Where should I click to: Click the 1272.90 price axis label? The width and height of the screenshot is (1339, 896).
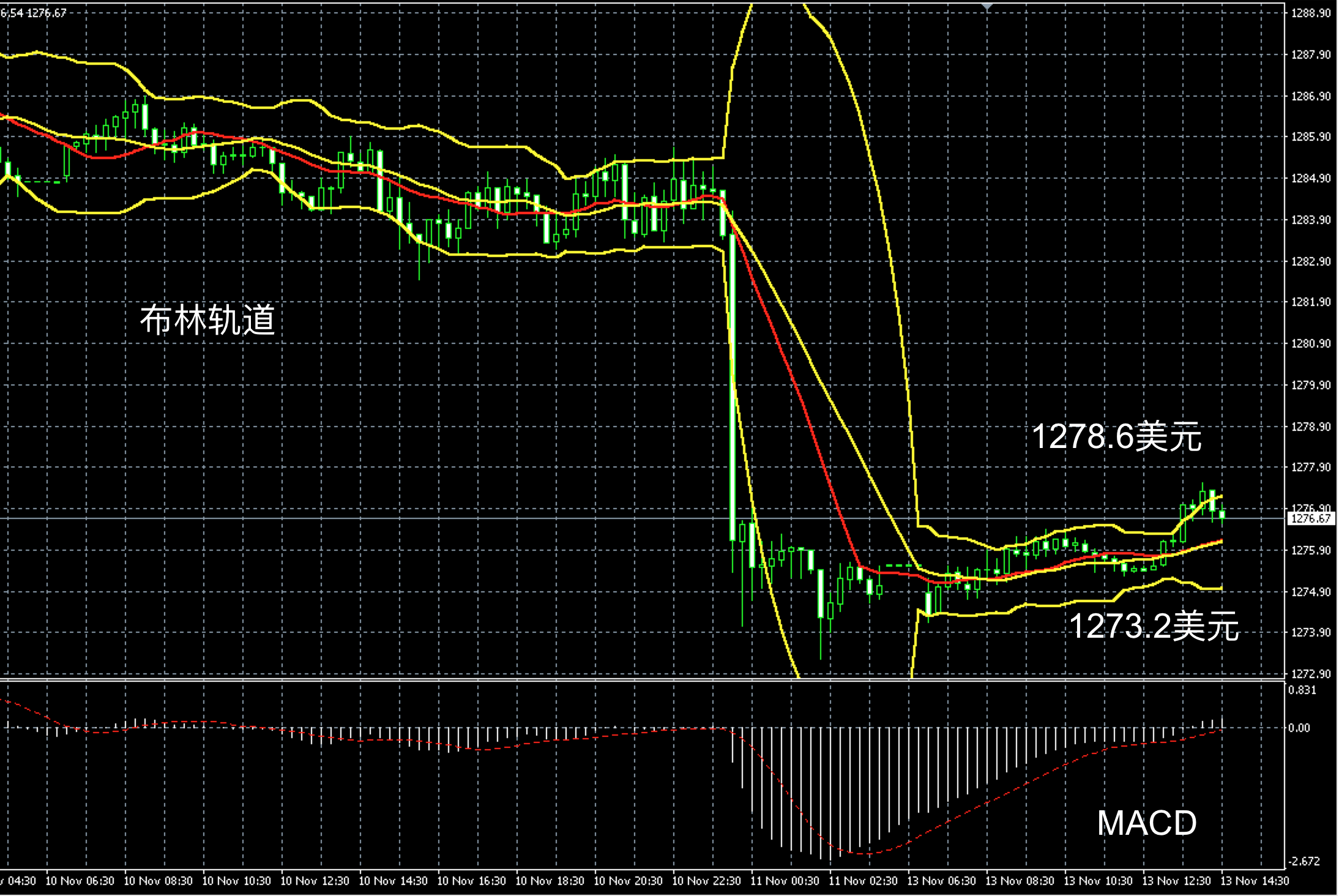(1310, 674)
